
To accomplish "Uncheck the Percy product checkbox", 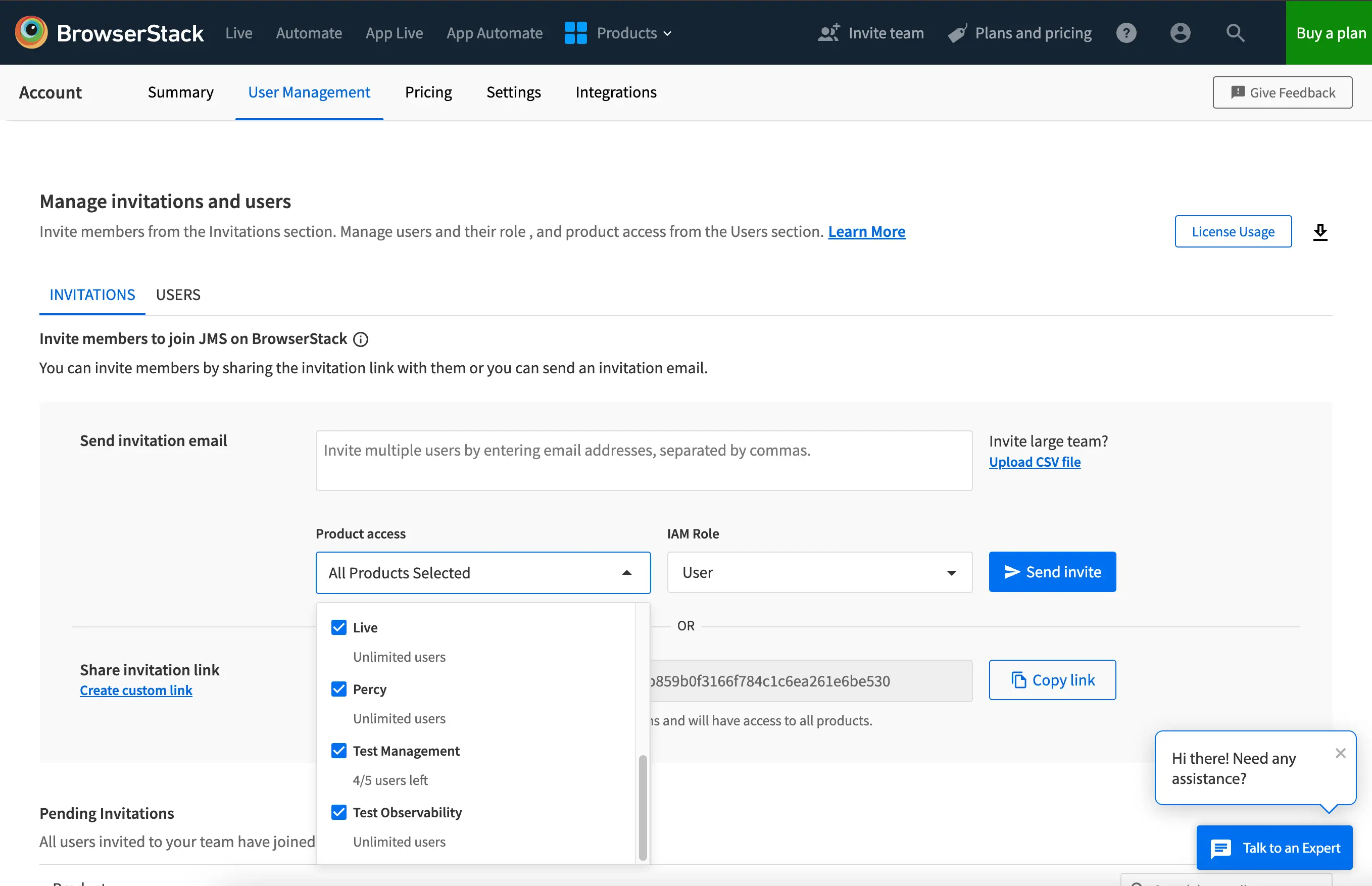I will tap(339, 688).
